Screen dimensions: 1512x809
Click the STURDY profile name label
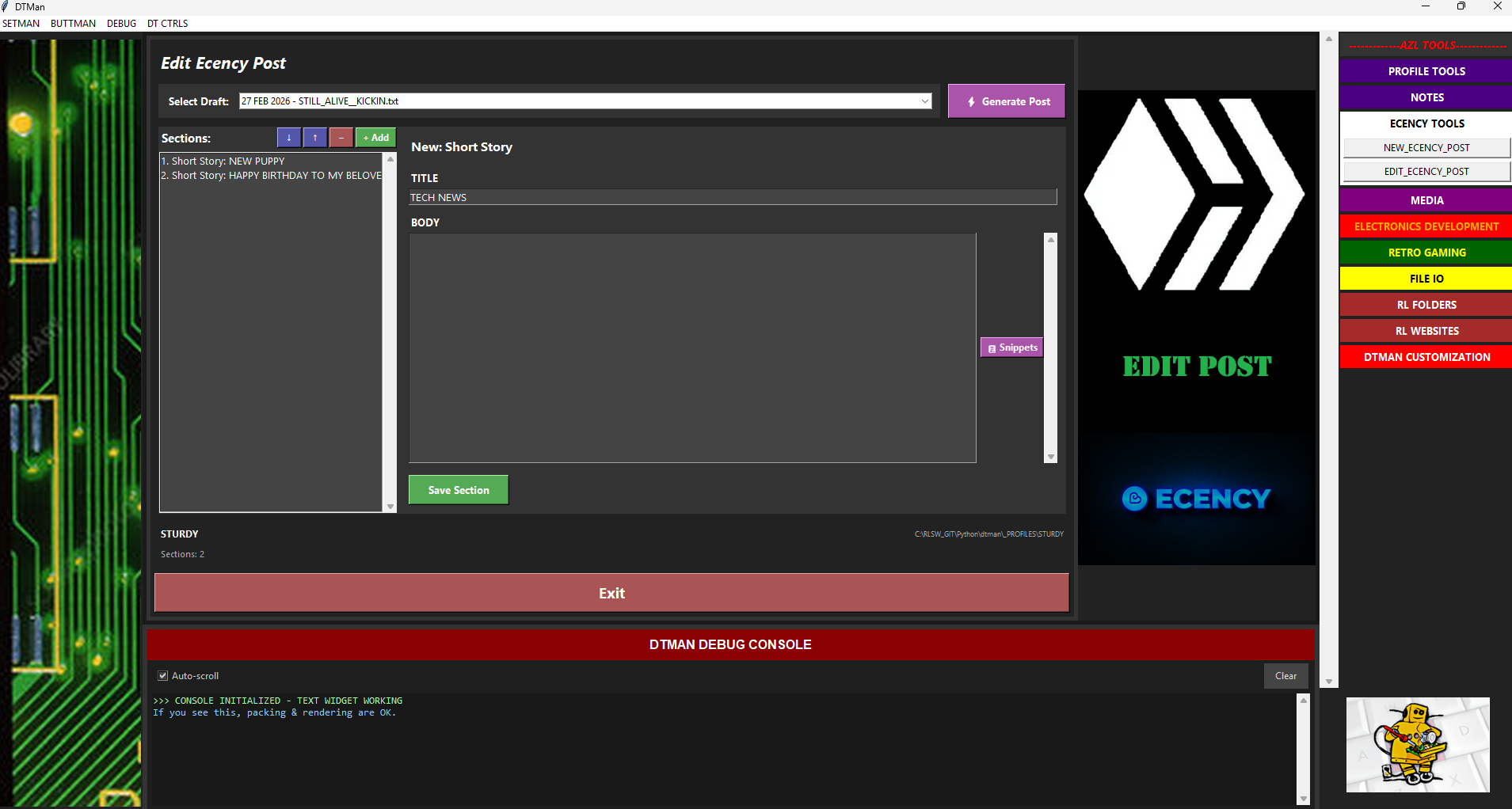[180, 534]
